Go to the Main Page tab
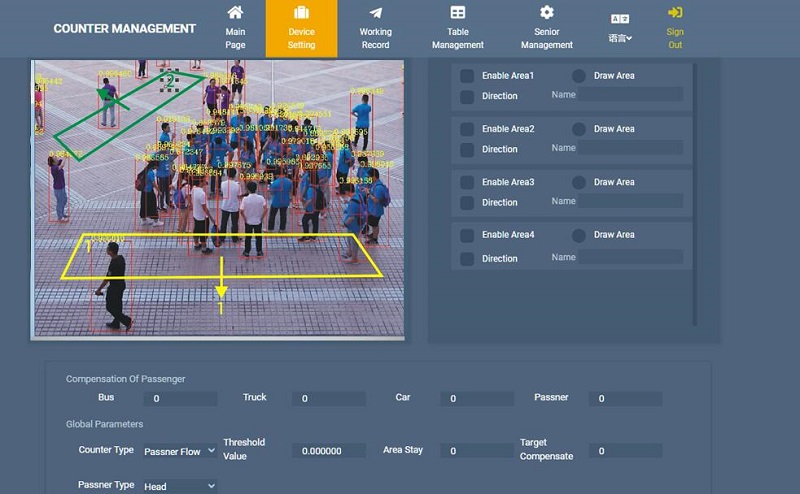 235,28
